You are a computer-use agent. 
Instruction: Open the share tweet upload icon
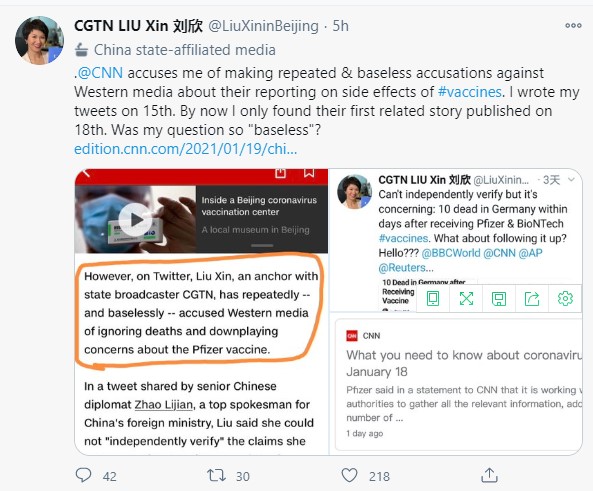click(x=489, y=475)
